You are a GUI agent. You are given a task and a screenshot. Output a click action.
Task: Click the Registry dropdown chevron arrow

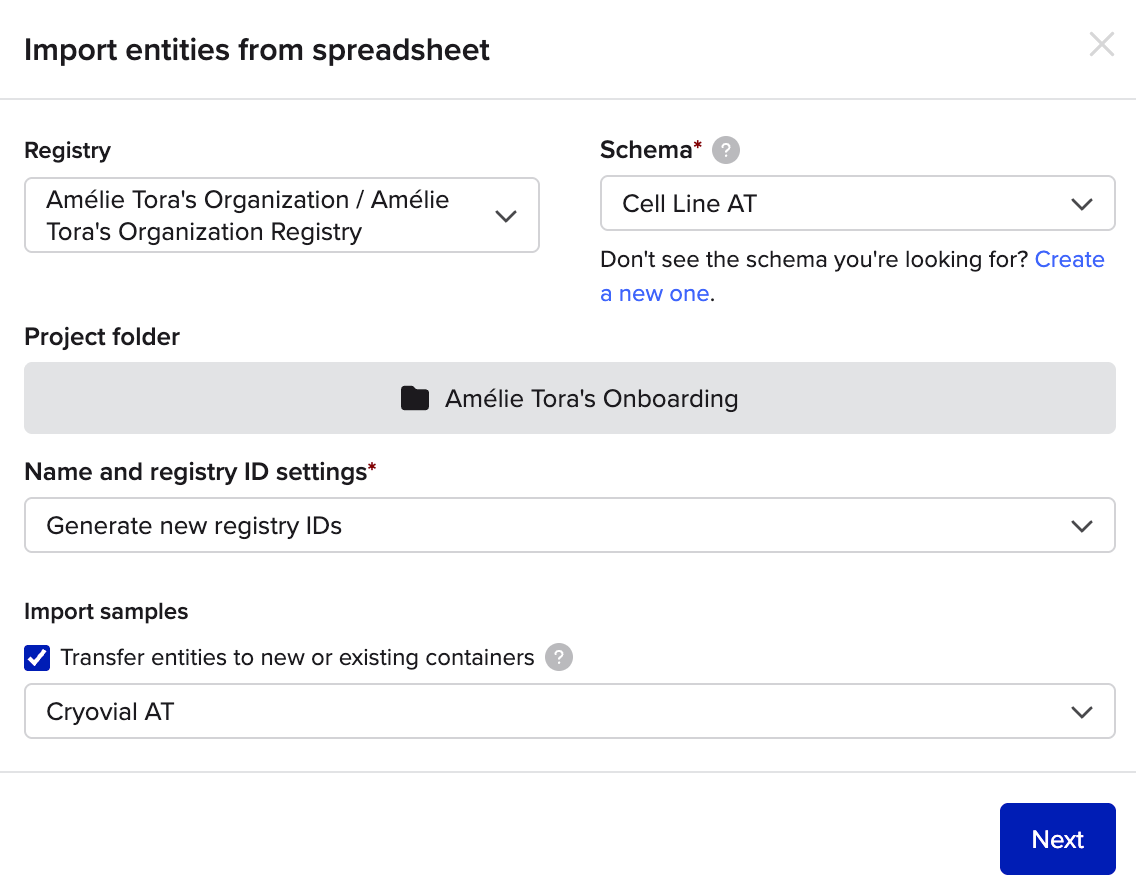[506, 216]
